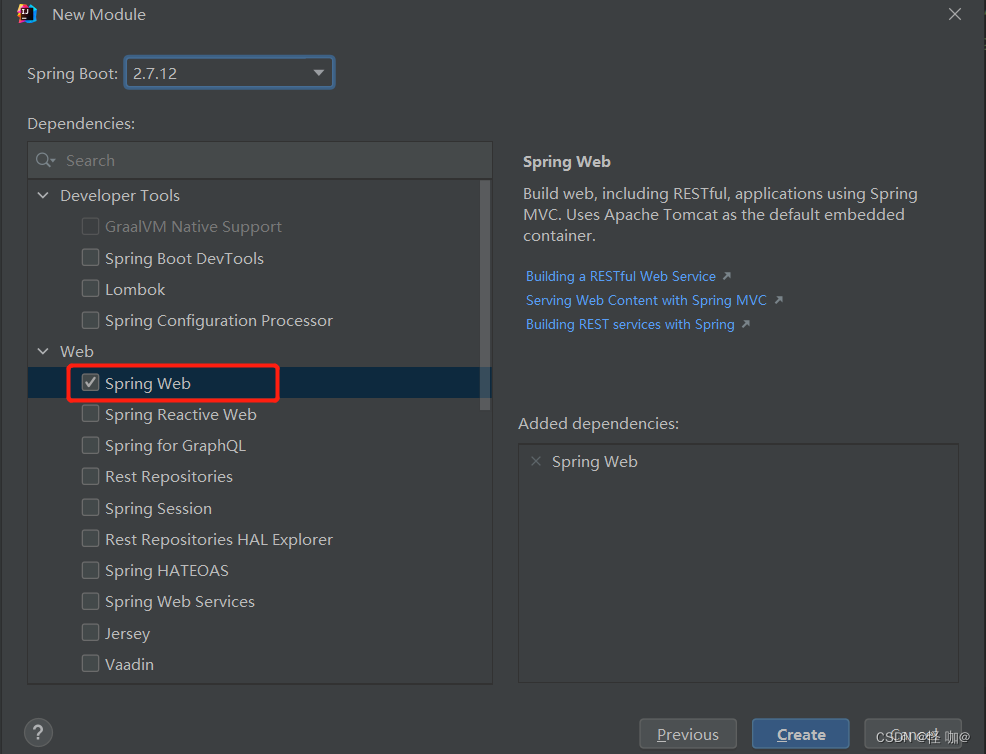
Task: Enable GraalVM Native Support checkbox
Action: coord(91,226)
